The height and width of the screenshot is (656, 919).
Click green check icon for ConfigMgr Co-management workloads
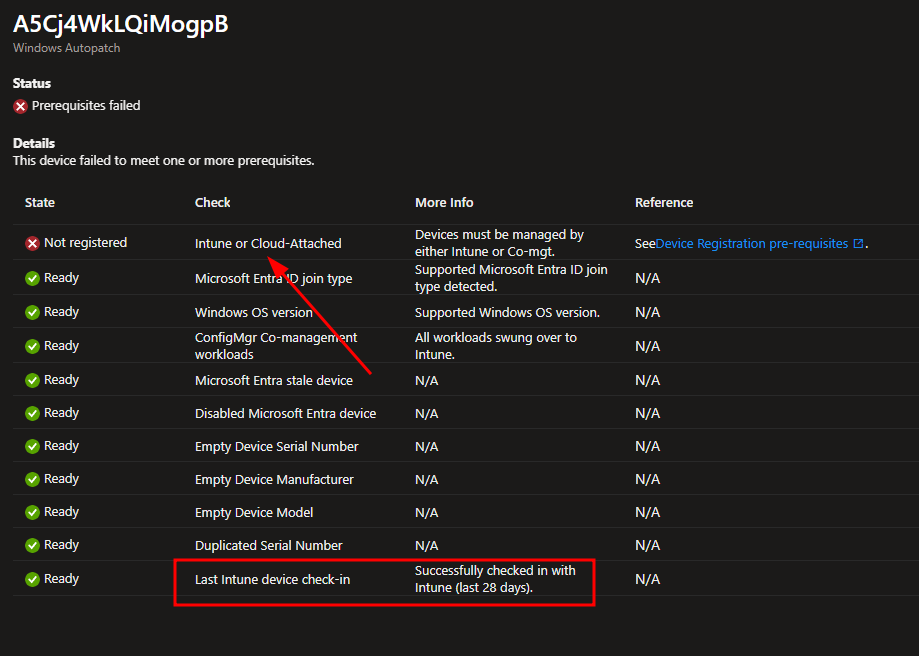click(x=32, y=346)
